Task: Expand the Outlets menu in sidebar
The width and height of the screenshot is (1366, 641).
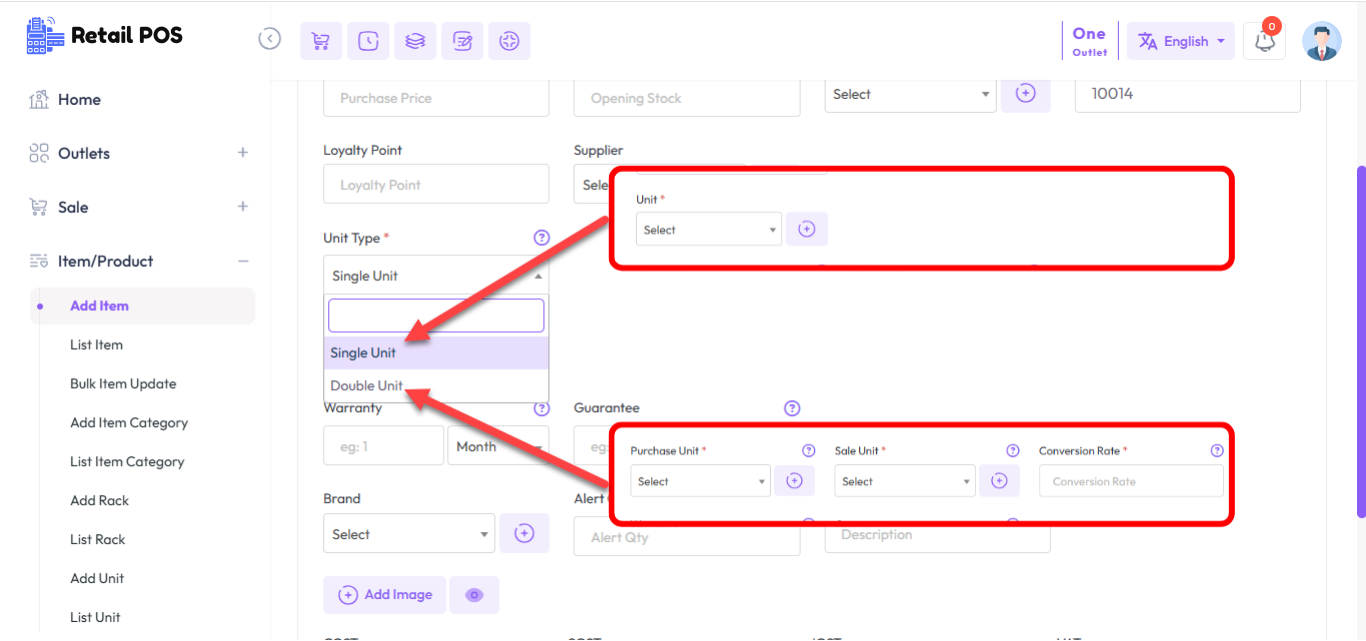Action: [x=242, y=153]
